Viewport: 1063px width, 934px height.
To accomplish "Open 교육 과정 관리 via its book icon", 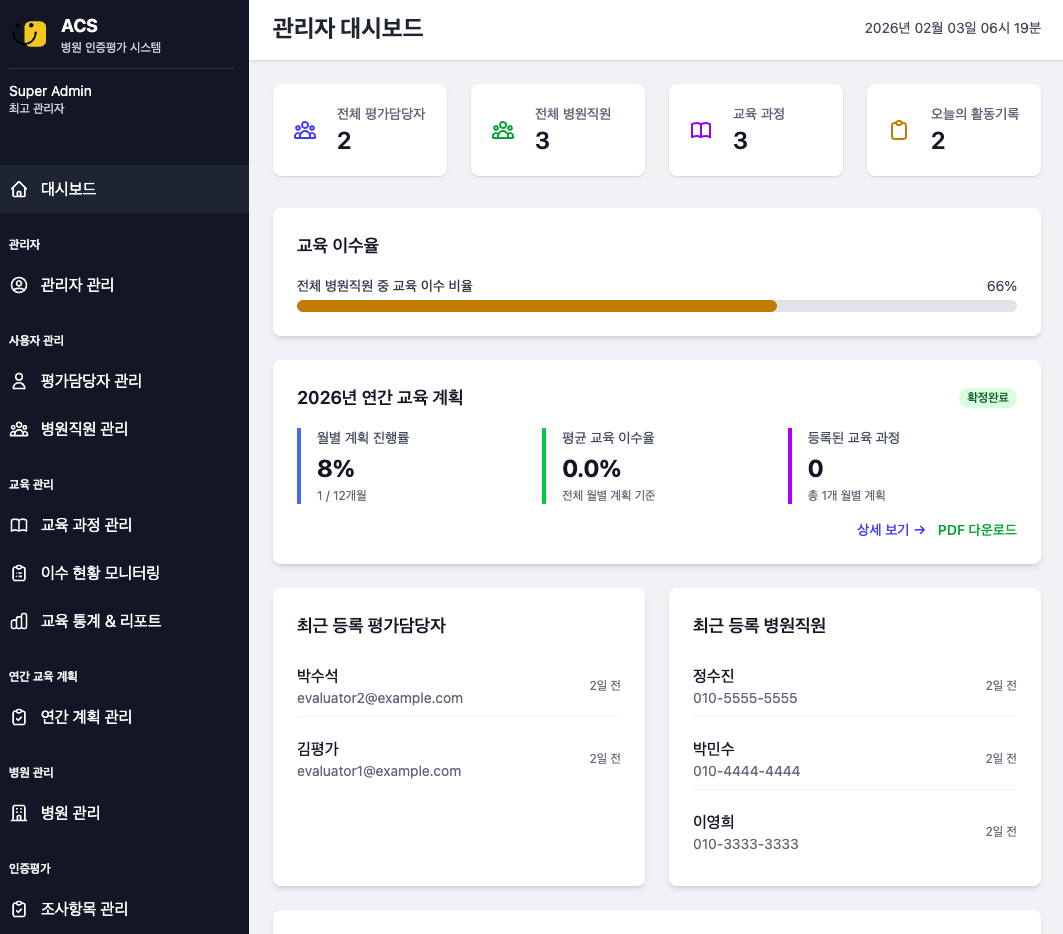I will (20, 525).
